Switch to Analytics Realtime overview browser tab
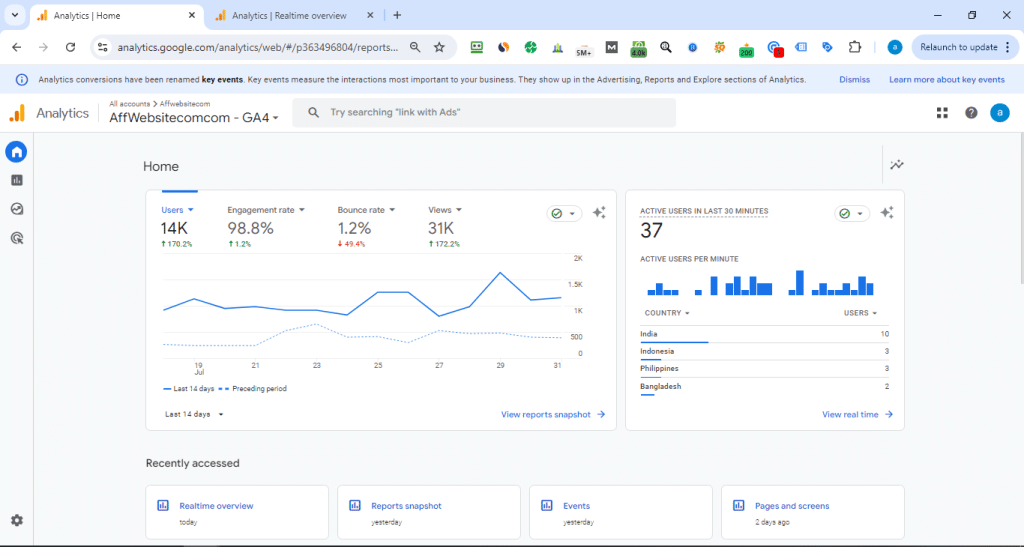Image resolution: width=1024 pixels, height=547 pixels. pyautogui.click(x=289, y=15)
